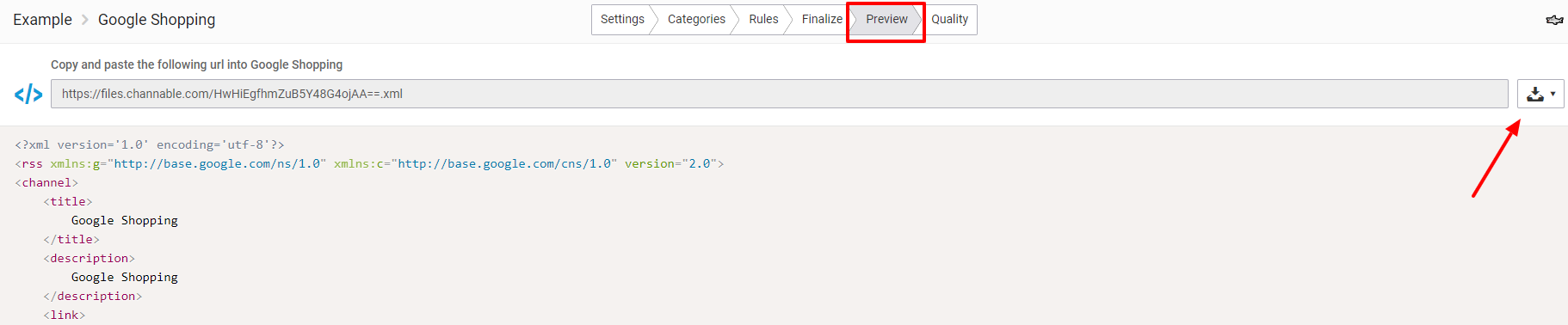The width and height of the screenshot is (1568, 325).
Task: Click the icon in the top-right corner
Action: [1554, 20]
